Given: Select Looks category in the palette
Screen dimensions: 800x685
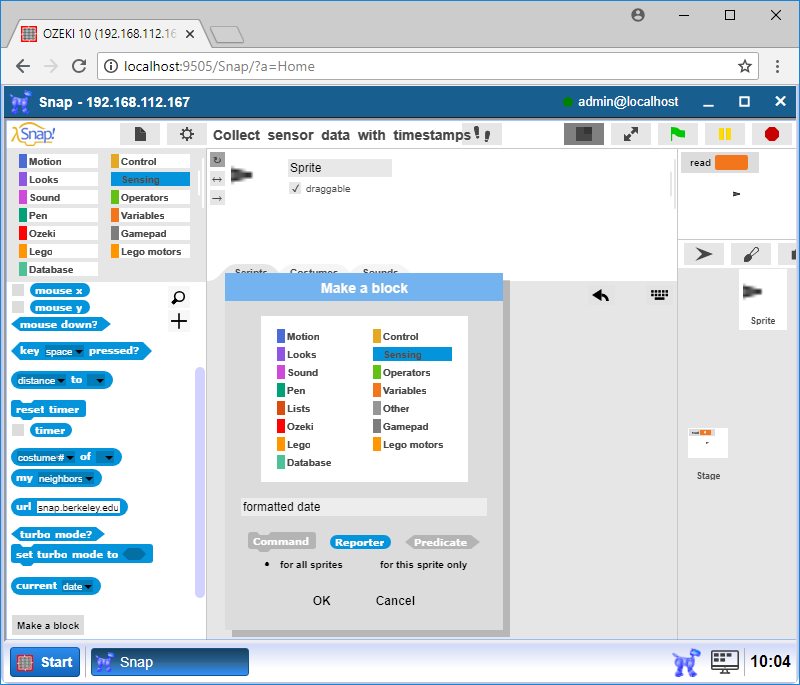Looking at the screenshot, I should (58, 179).
